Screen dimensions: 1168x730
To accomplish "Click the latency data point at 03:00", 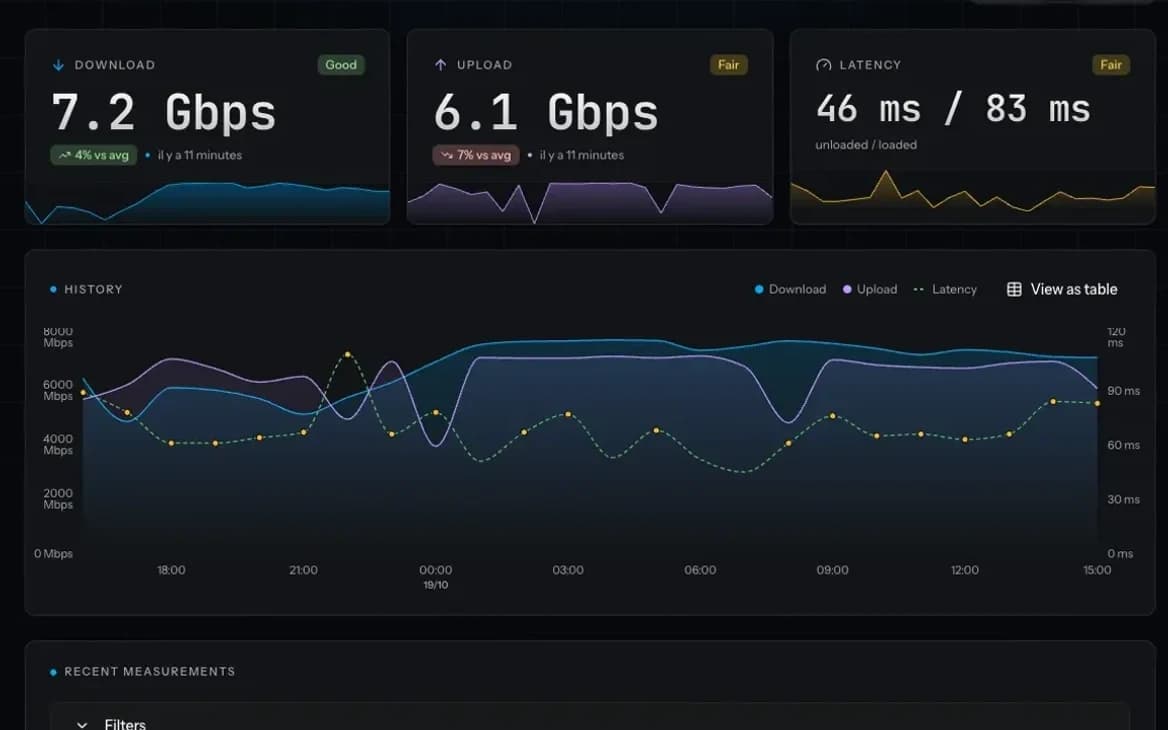I will click(x=568, y=414).
